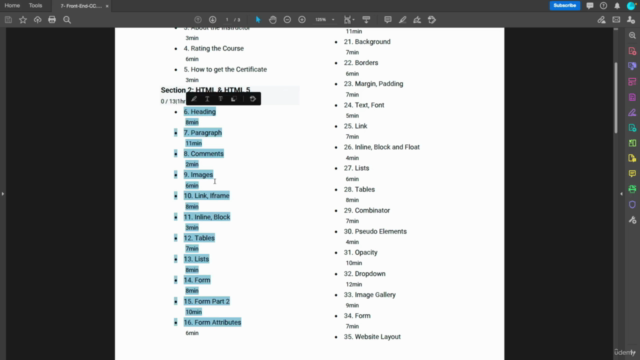This screenshot has width=640, height=360.
Task: Highlight the selected text in the popup toolbar
Action: [194, 99]
